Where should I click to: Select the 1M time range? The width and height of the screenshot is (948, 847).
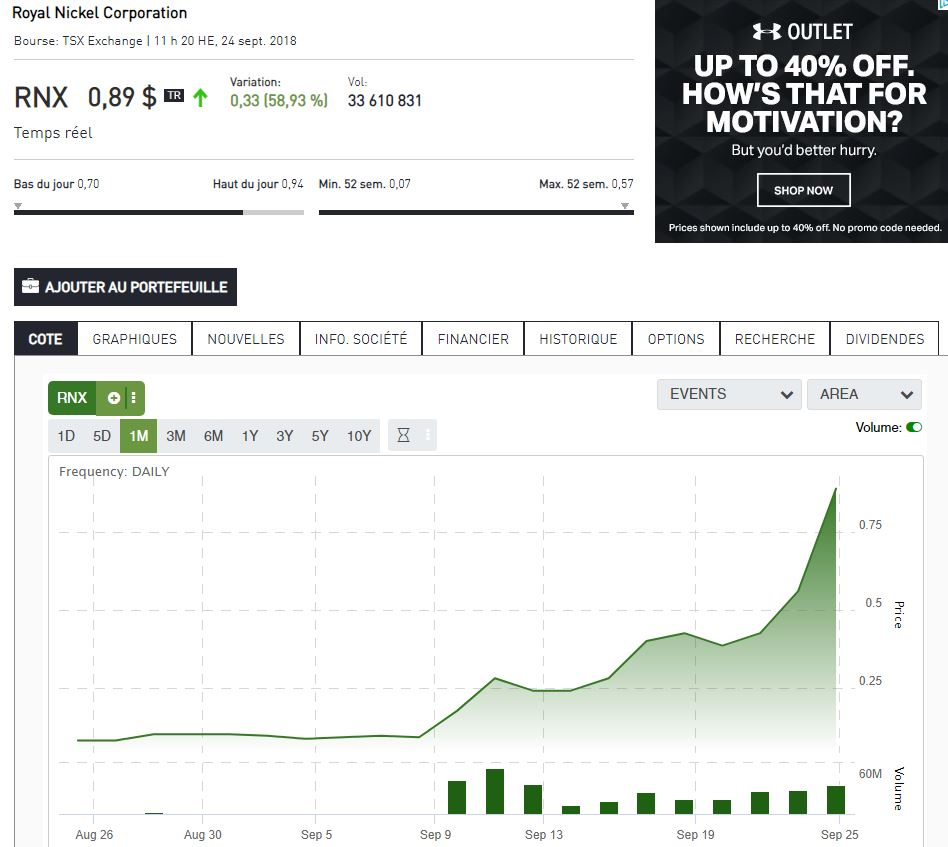[x=138, y=436]
